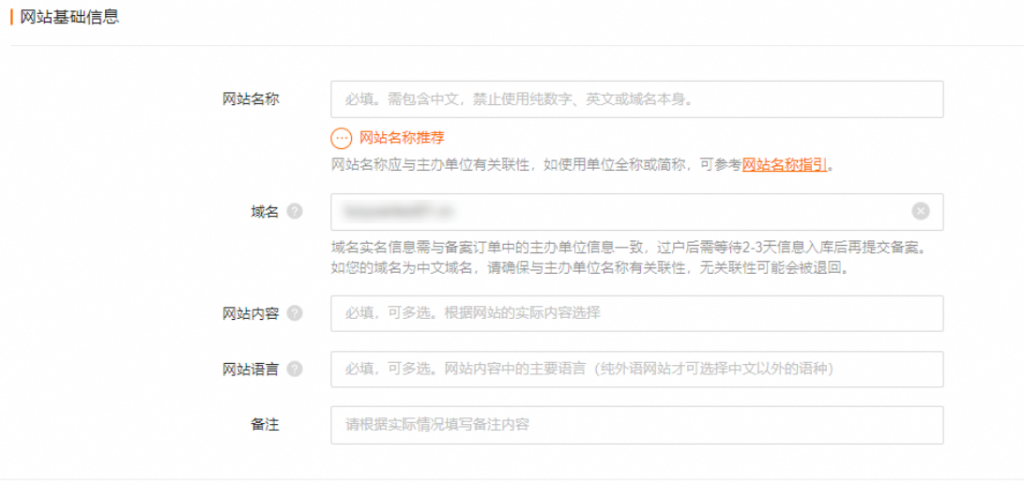1024x485 pixels.
Task: Focus the 网站名称 input field
Action: click(636, 99)
